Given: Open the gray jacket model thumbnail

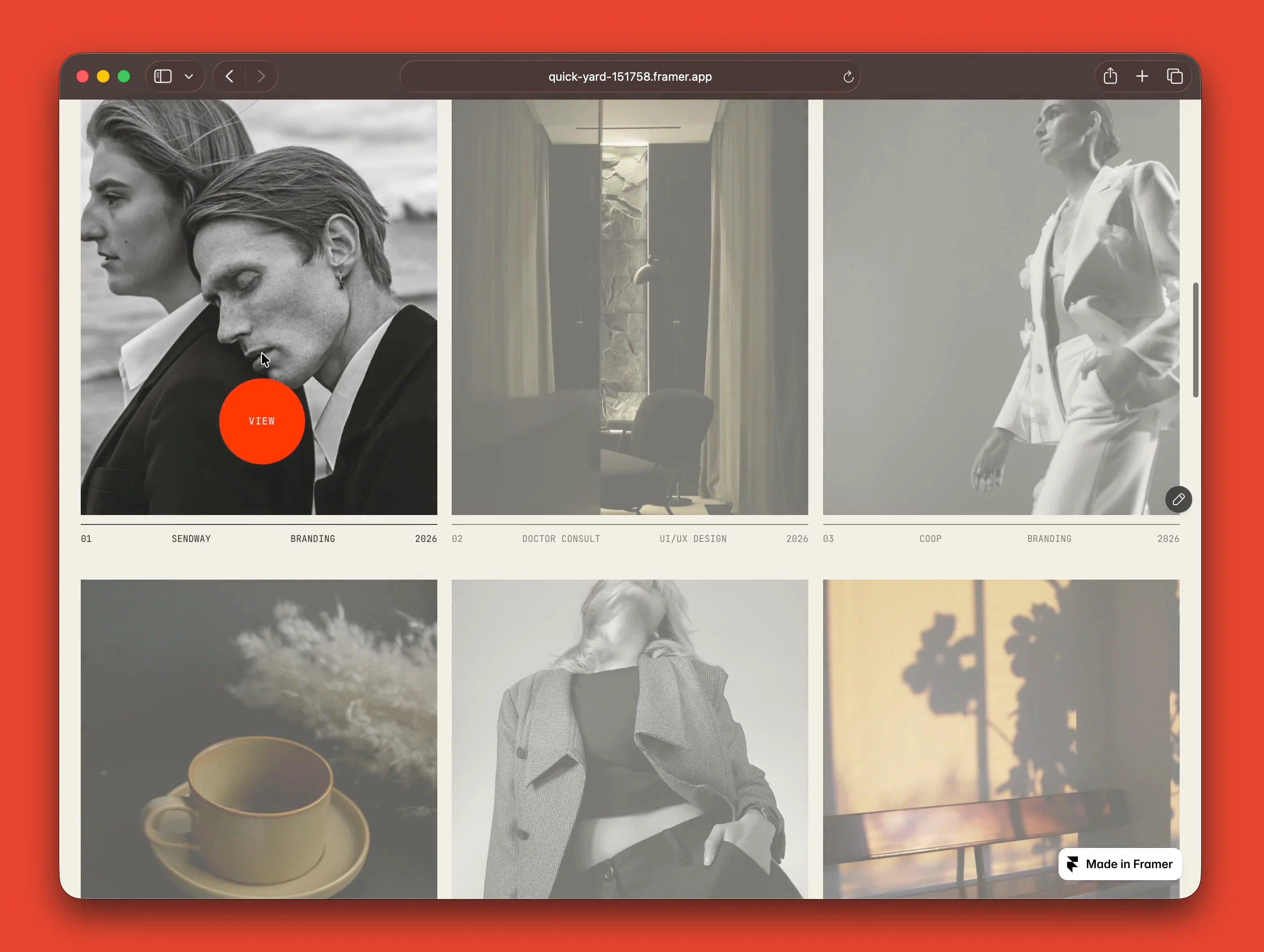Looking at the screenshot, I should (630, 739).
